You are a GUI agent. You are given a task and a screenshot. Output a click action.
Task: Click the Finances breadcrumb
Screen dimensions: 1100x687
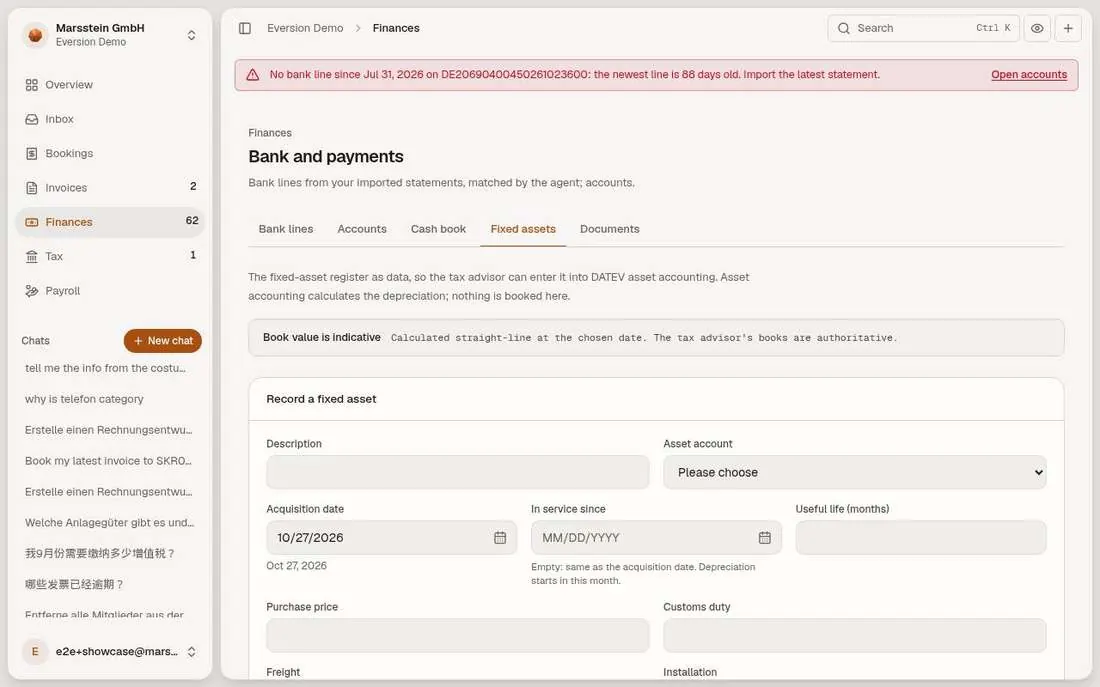[x=396, y=28]
